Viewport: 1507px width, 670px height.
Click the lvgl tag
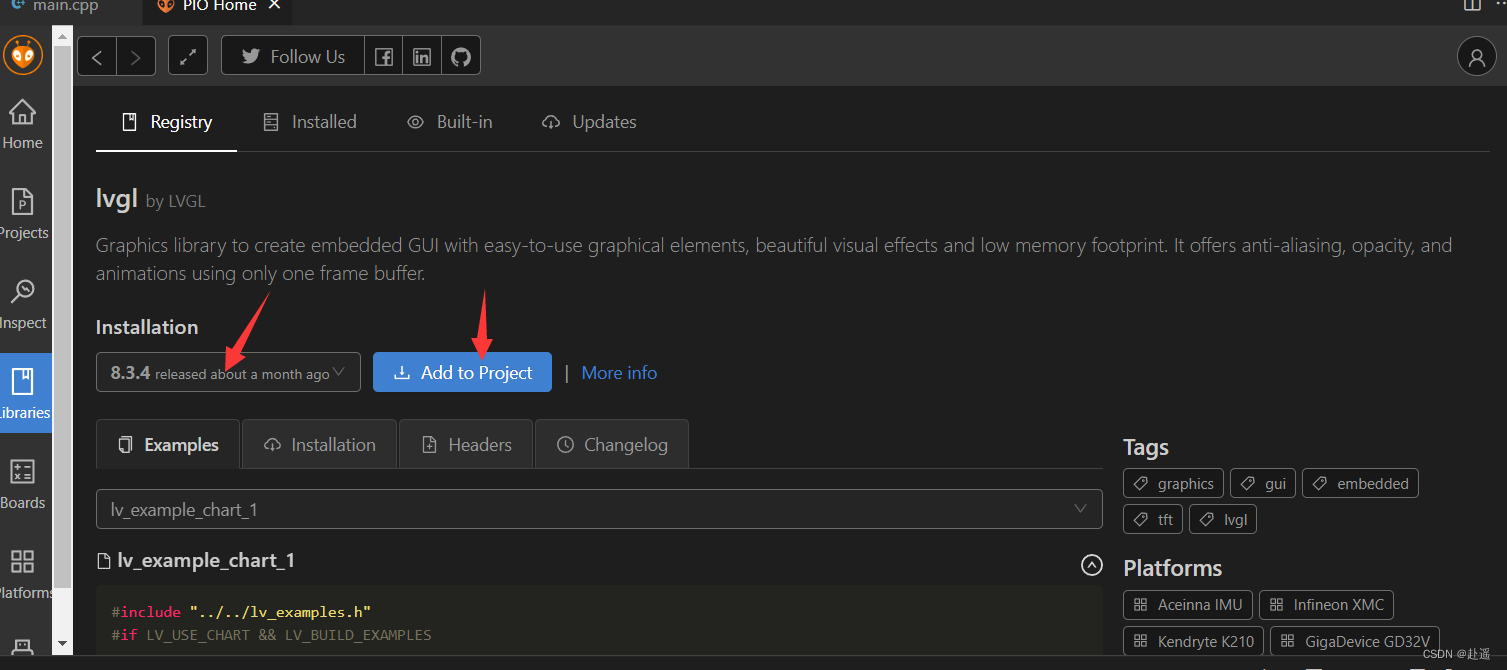tap(1224, 520)
